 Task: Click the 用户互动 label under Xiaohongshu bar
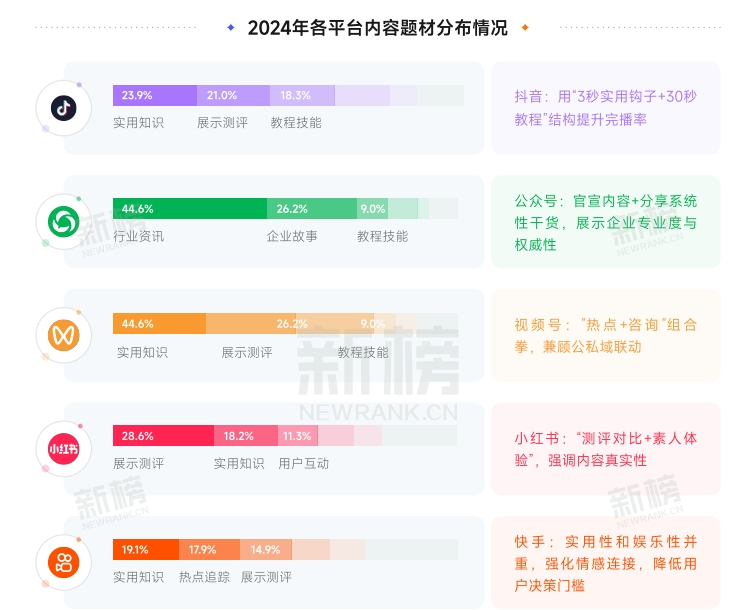[x=303, y=463]
